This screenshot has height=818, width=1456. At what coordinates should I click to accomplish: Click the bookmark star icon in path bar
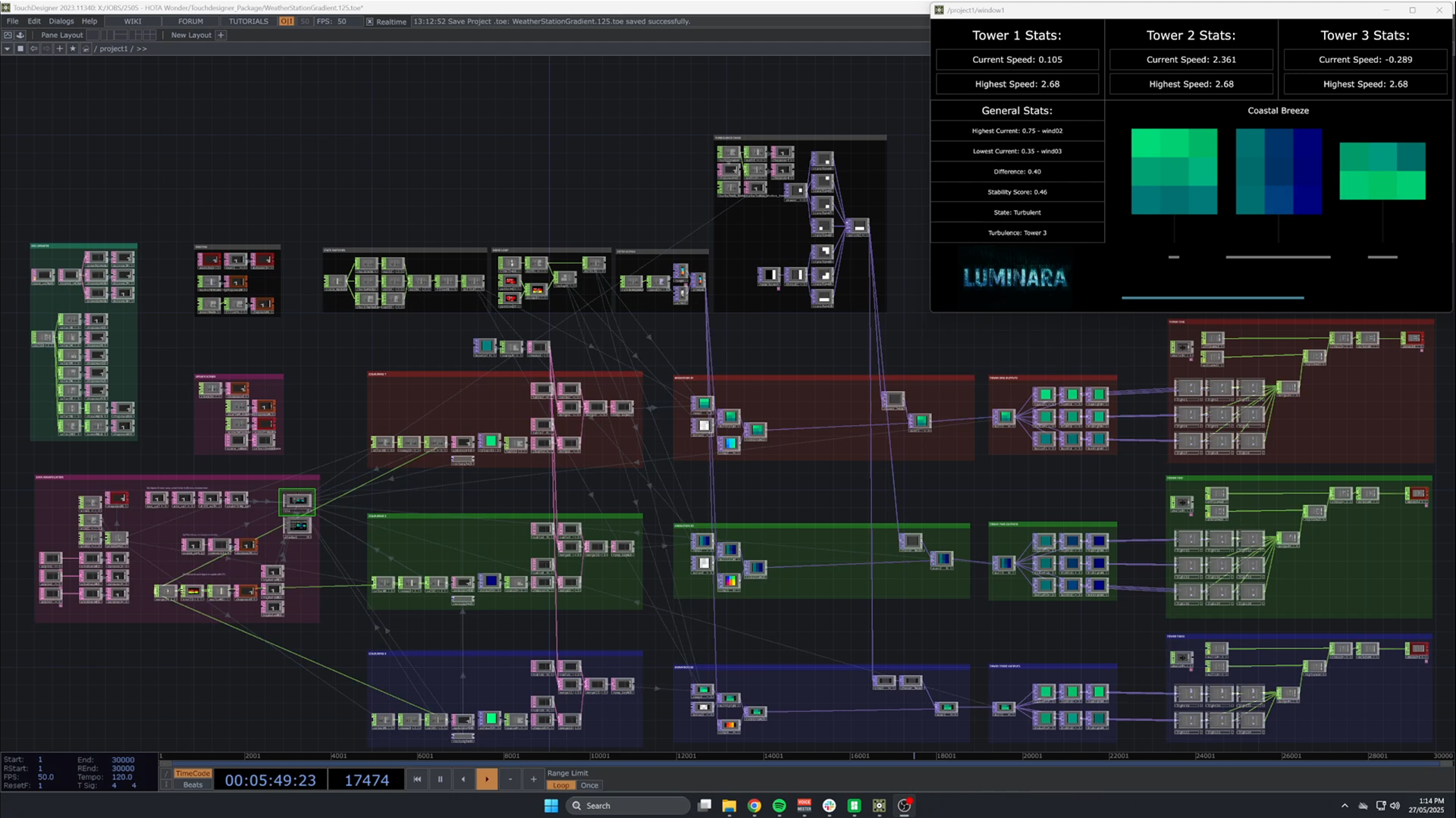click(x=73, y=49)
